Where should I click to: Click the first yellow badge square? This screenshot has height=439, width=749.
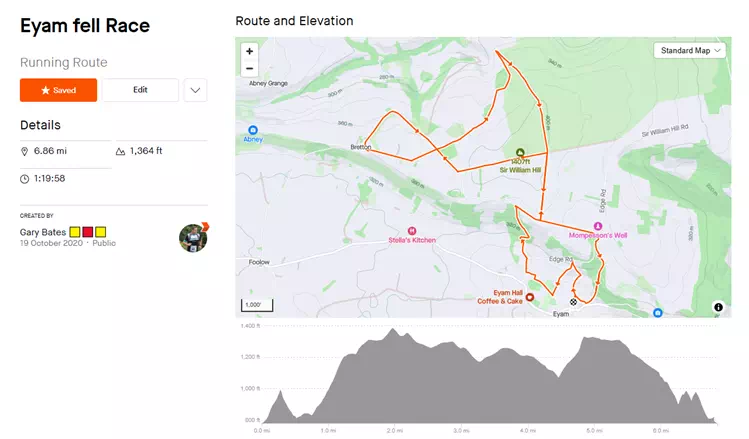coord(74,232)
